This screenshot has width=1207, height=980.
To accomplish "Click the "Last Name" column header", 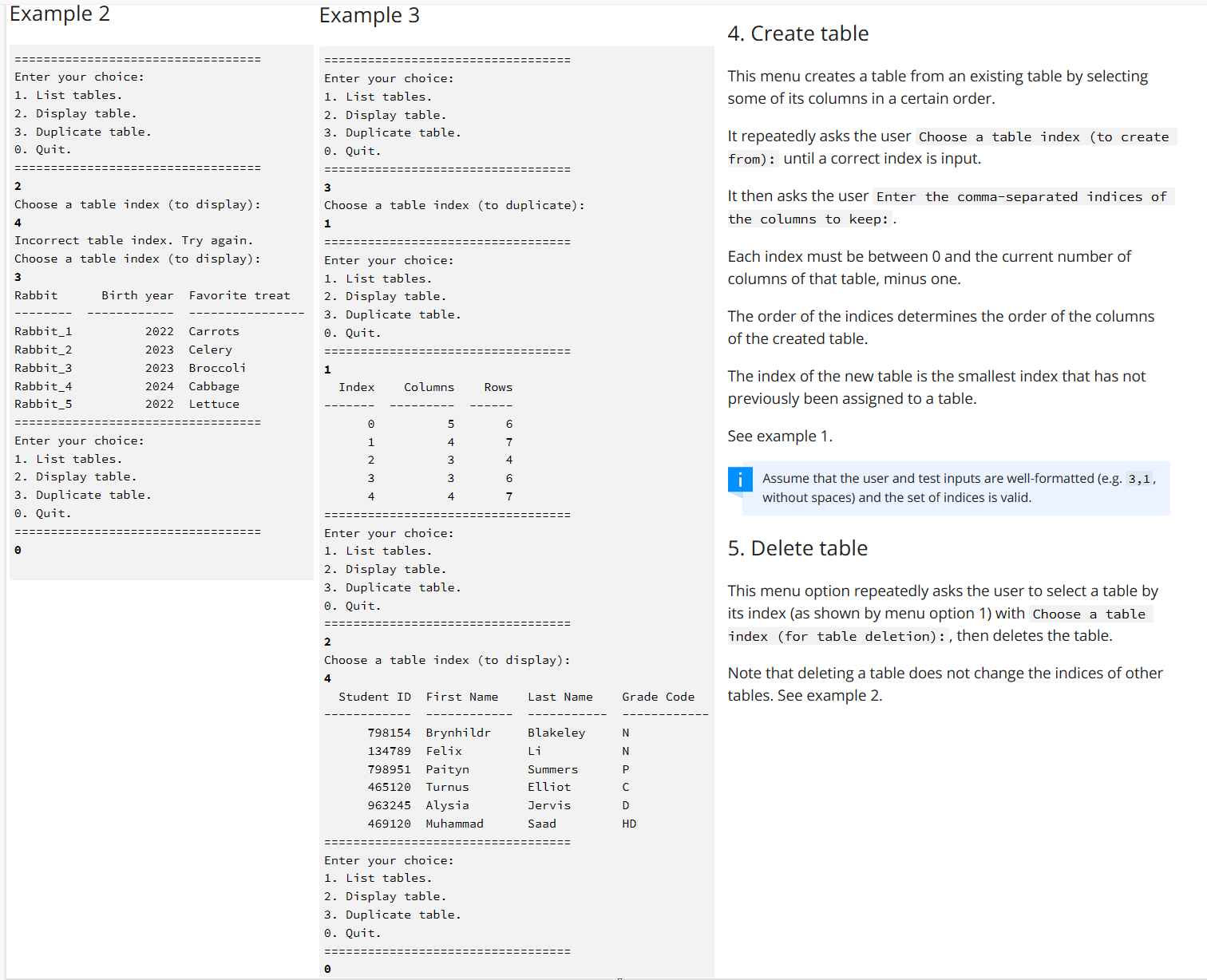I will [x=560, y=697].
